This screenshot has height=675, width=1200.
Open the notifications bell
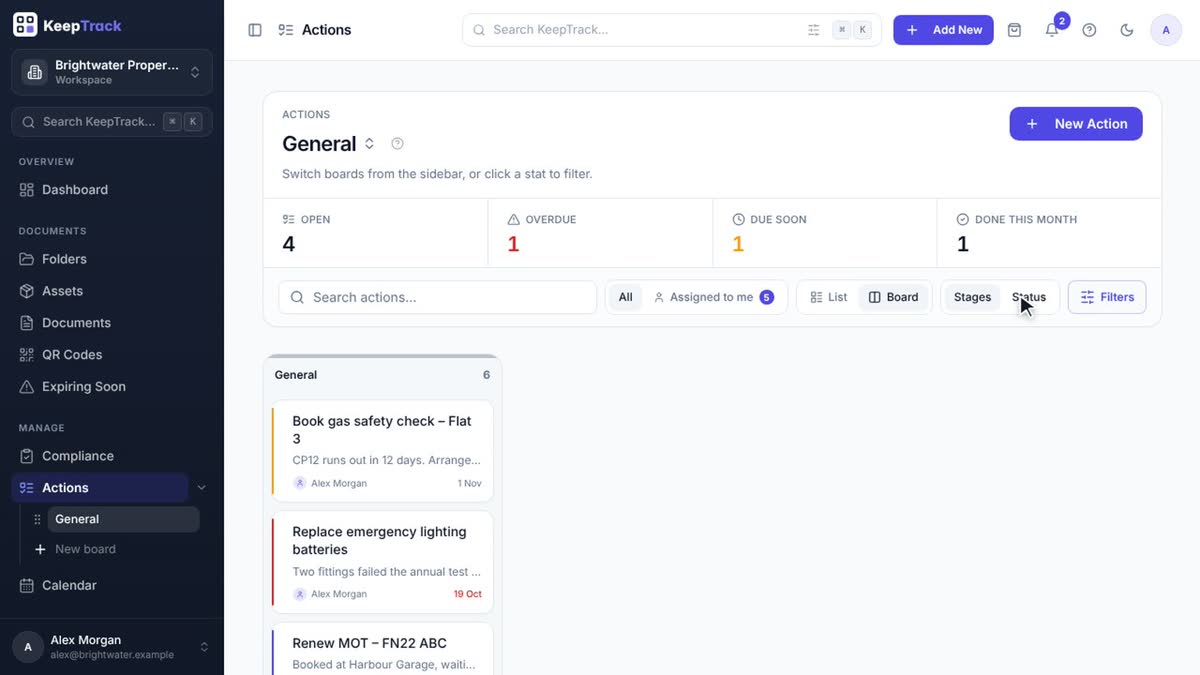click(1052, 30)
